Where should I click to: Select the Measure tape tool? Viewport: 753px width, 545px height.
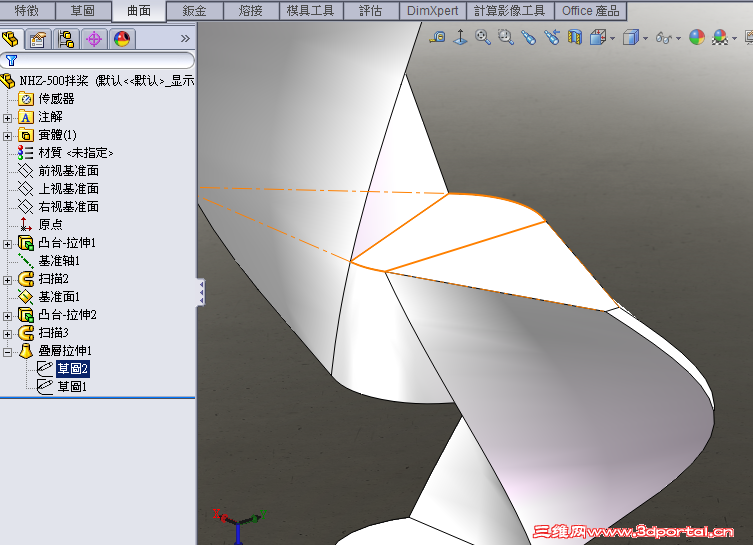tap(437, 37)
